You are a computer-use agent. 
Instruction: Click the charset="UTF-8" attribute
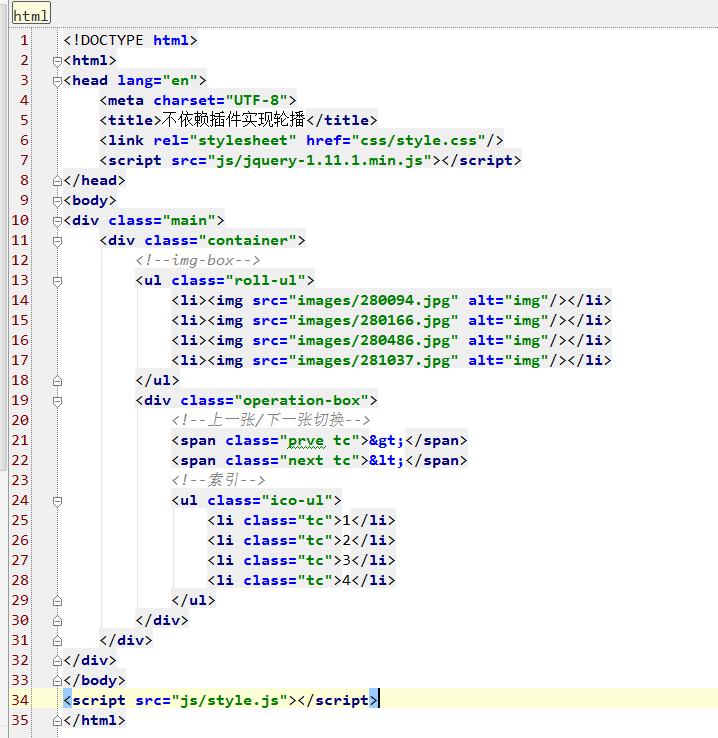tap(220, 100)
